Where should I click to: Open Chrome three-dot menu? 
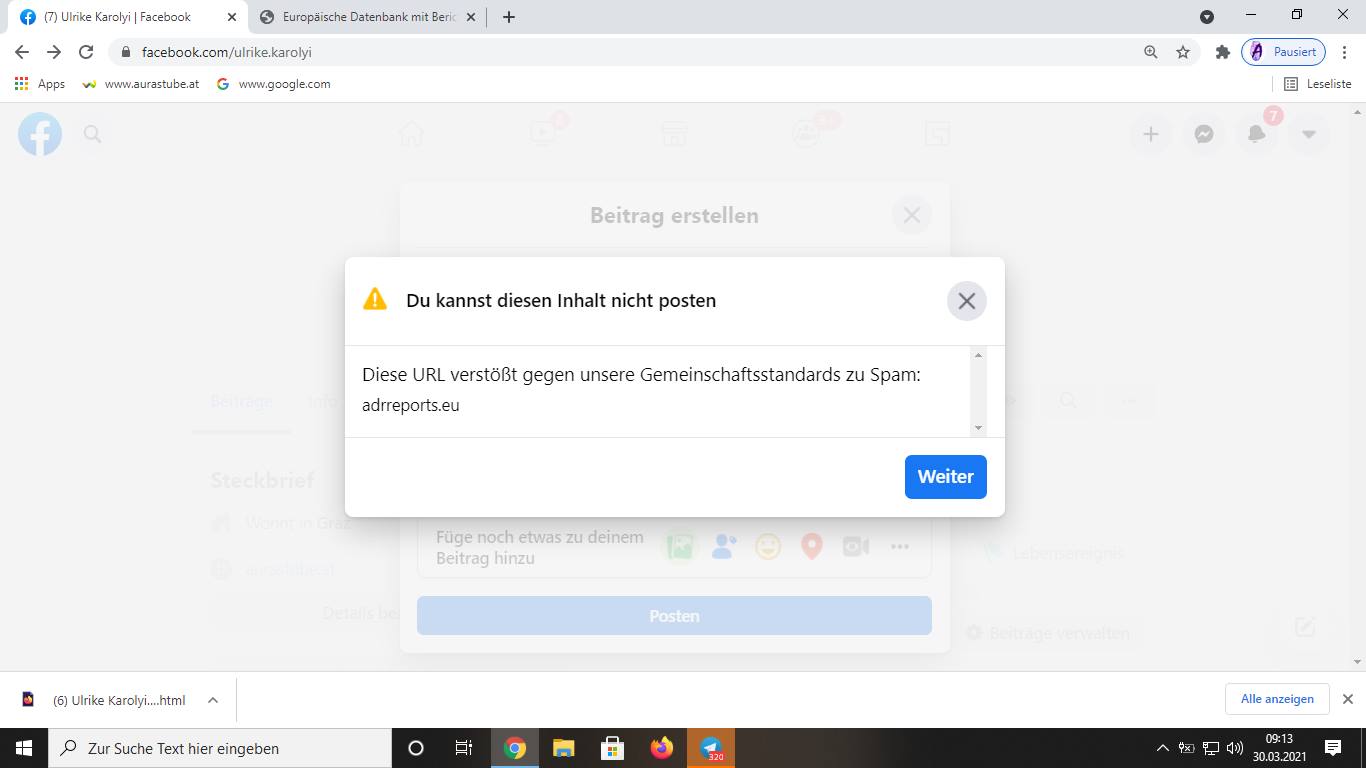tap(1345, 52)
